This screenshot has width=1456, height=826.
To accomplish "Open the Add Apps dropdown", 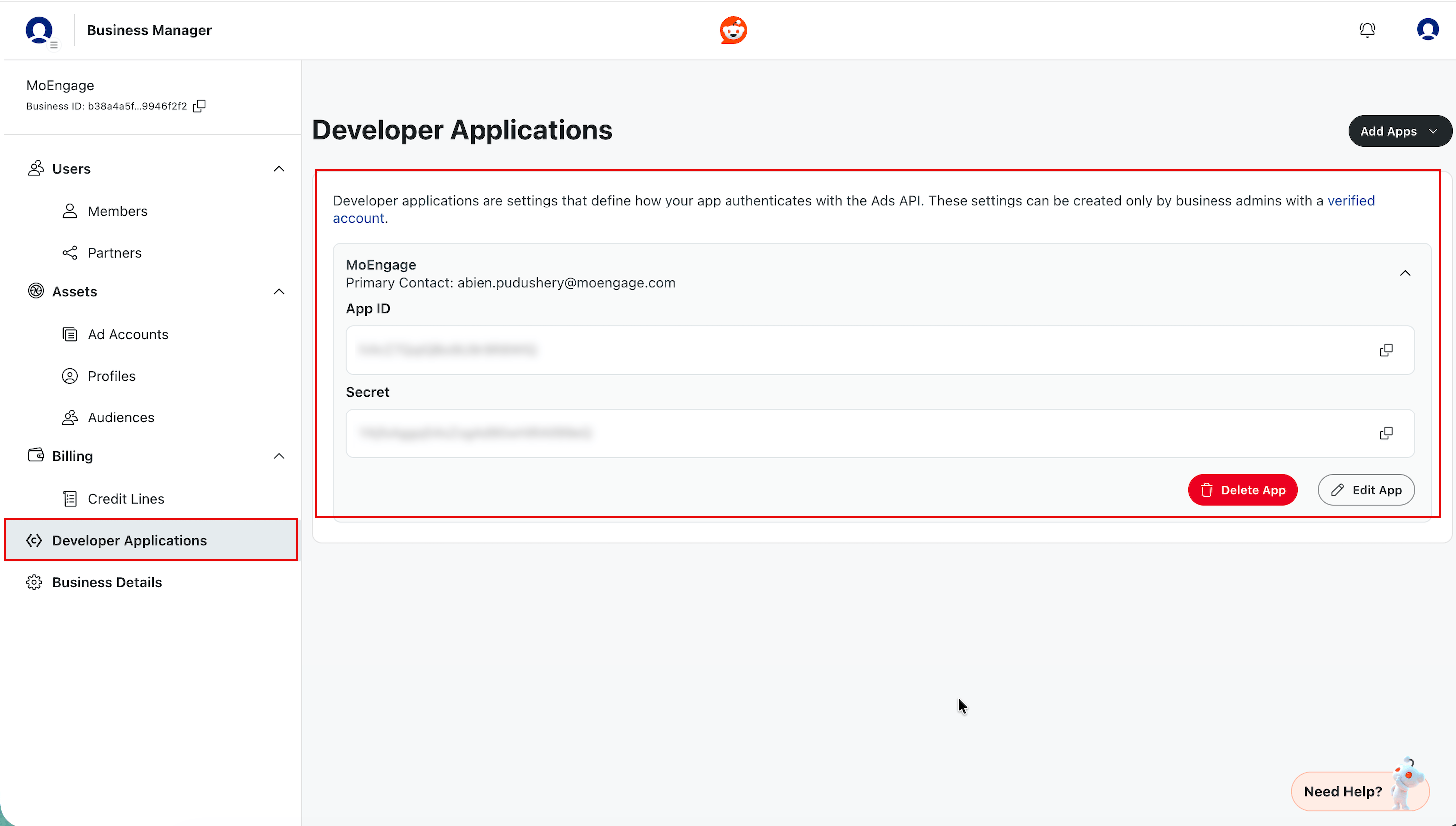I will tap(1400, 131).
